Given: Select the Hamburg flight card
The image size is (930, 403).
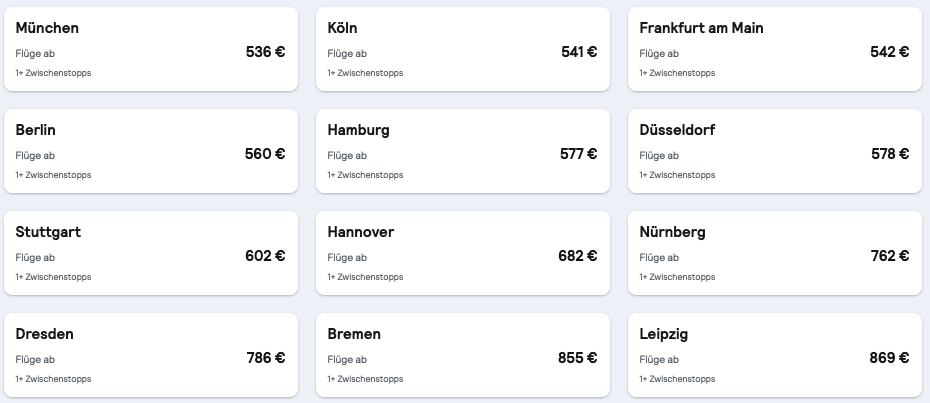Looking at the screenshot, I should tap(462, 152).
